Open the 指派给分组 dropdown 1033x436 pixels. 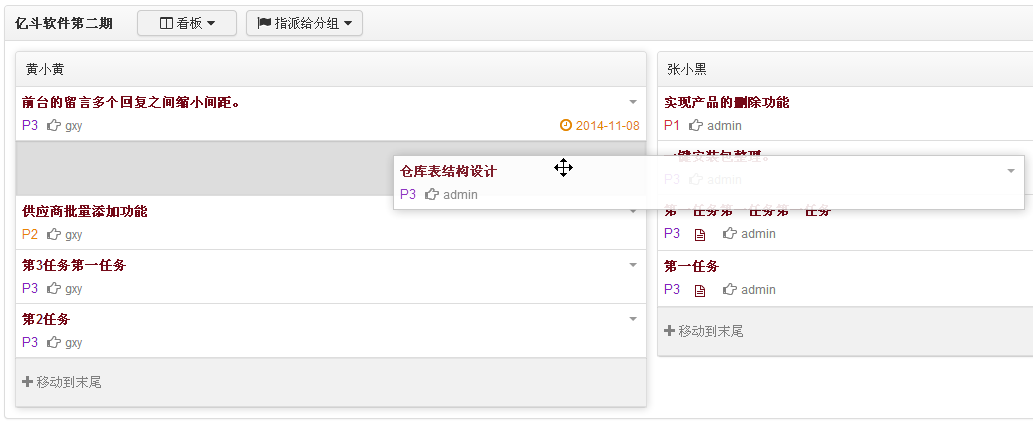coord(304,23)
